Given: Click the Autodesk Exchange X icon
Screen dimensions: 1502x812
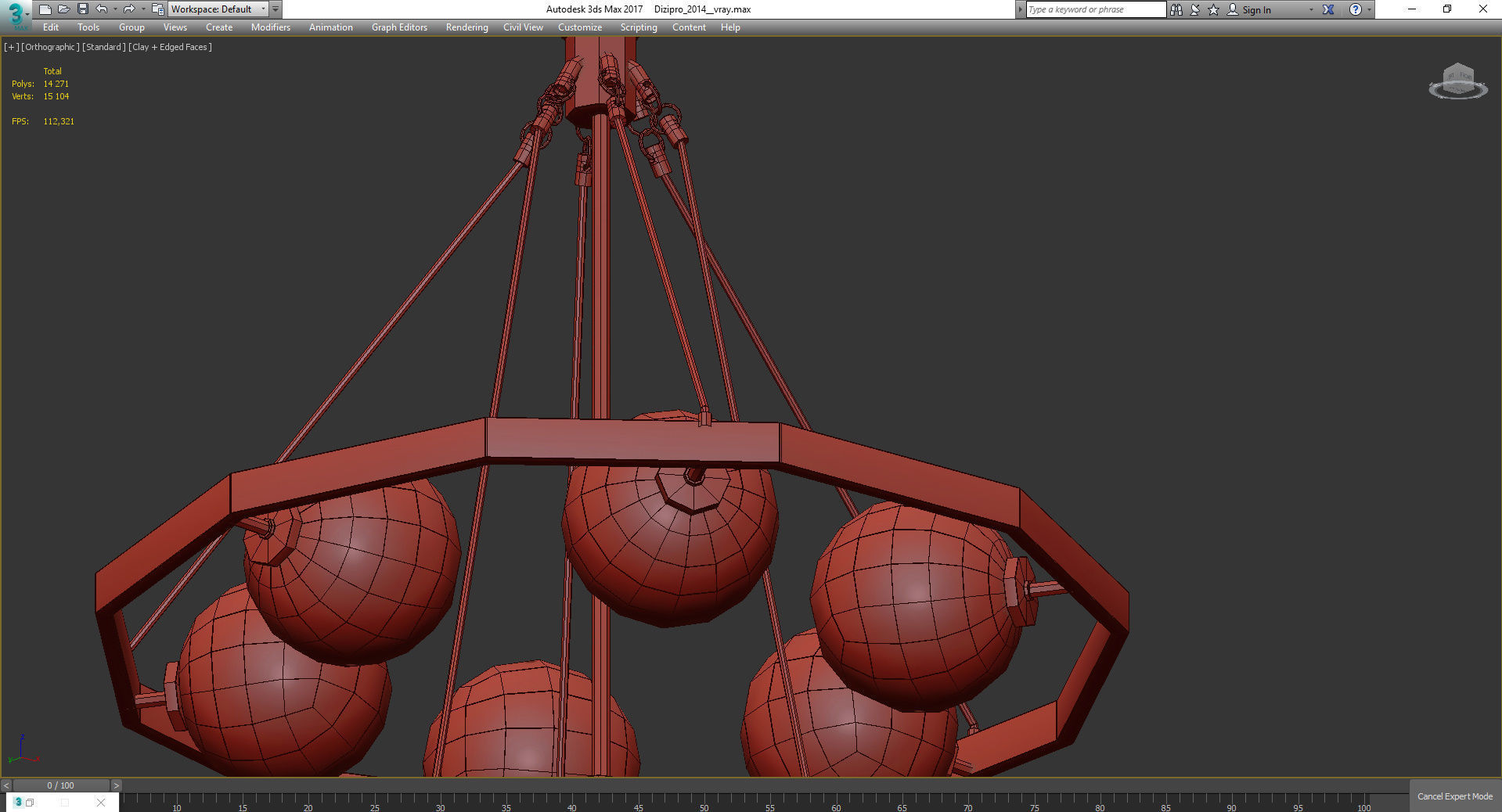Looking at the screenshot, I should pyautogui.click(x=1328, y=9).
